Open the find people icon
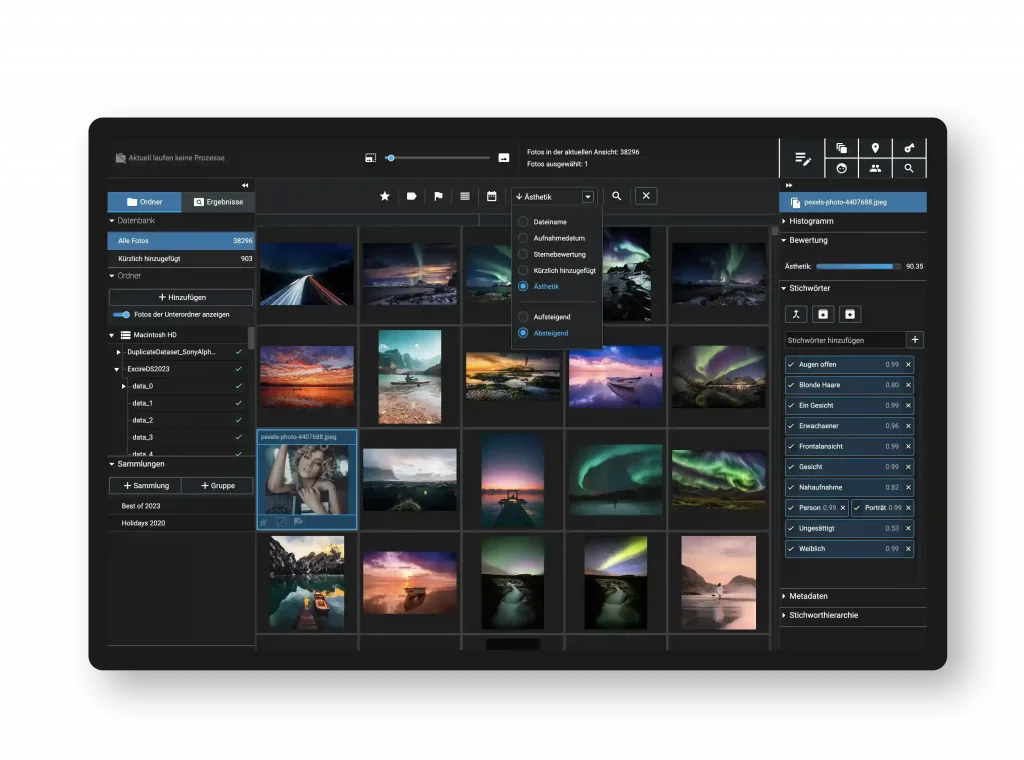 875,168
